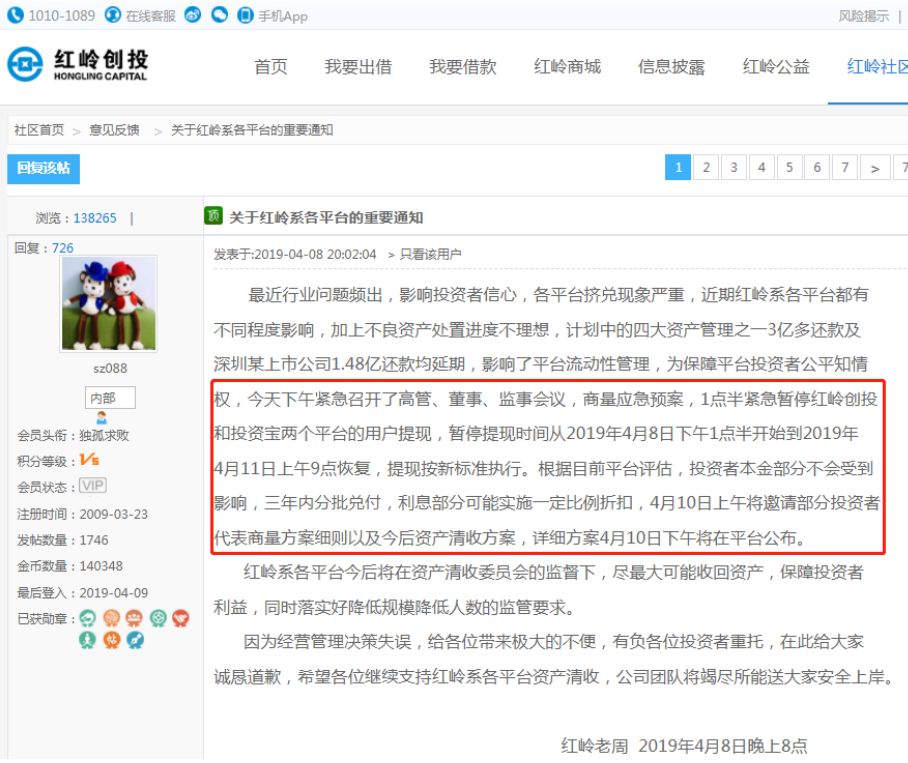Open 红岭商城 navigation item
Viewport: 908px width, 763px height.
[568, 67]
